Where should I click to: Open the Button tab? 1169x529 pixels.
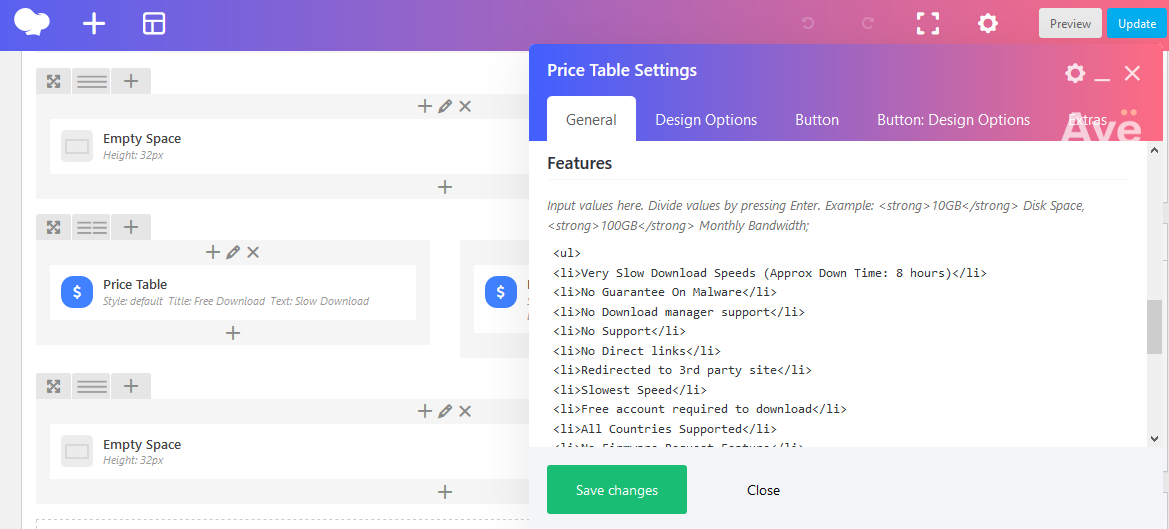point(817,119)
